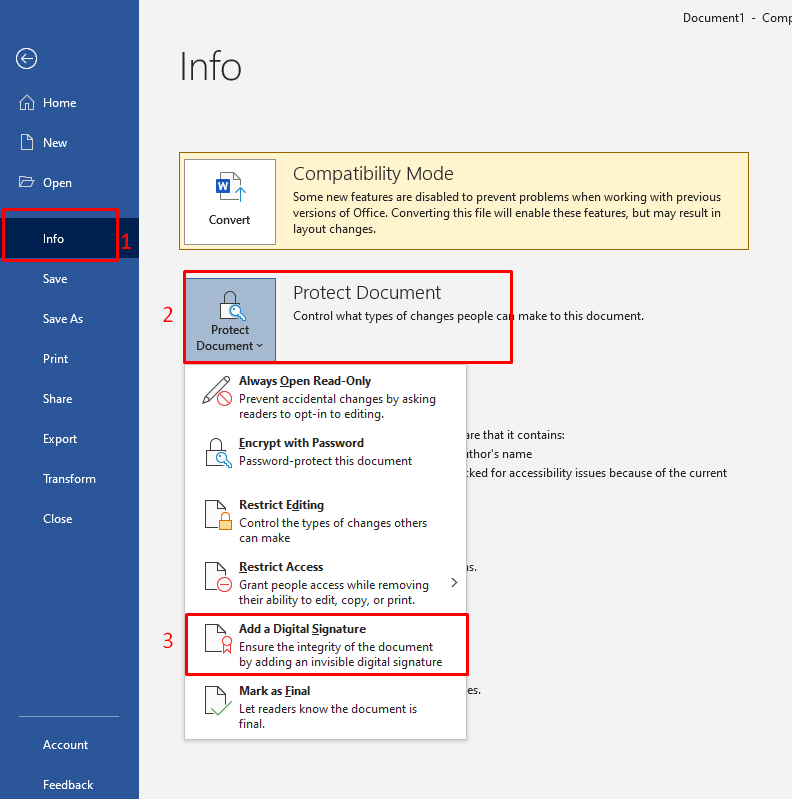Open the Transform option

point(69,479)
